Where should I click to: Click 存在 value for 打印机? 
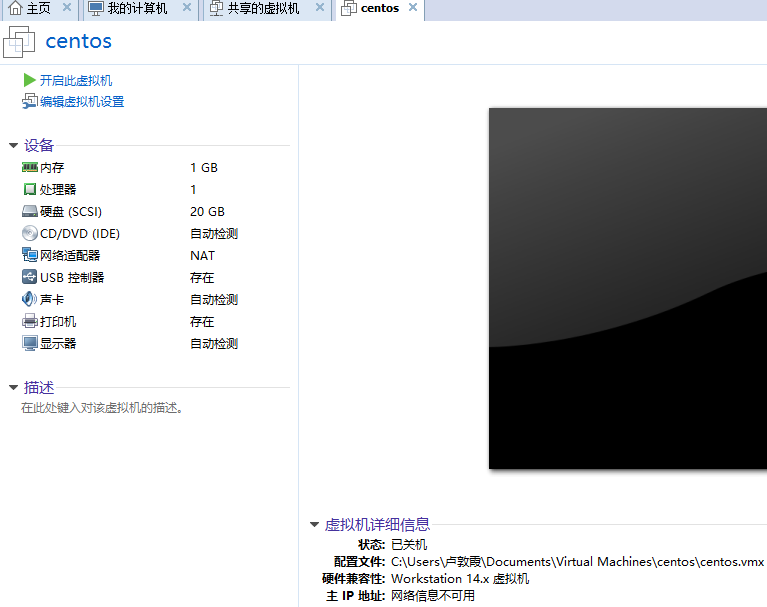(202, 321)
